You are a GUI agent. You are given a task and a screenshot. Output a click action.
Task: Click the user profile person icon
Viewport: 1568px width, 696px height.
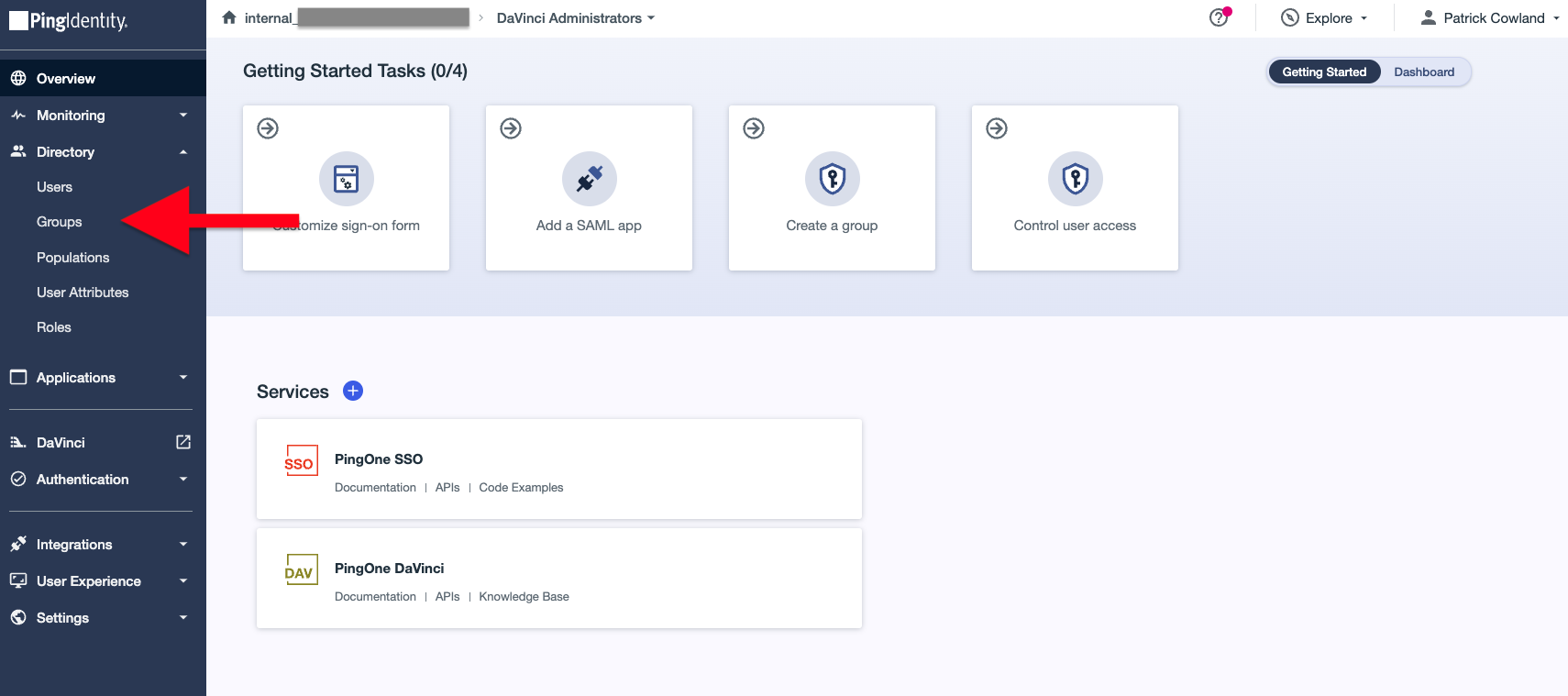[1428, 17]
